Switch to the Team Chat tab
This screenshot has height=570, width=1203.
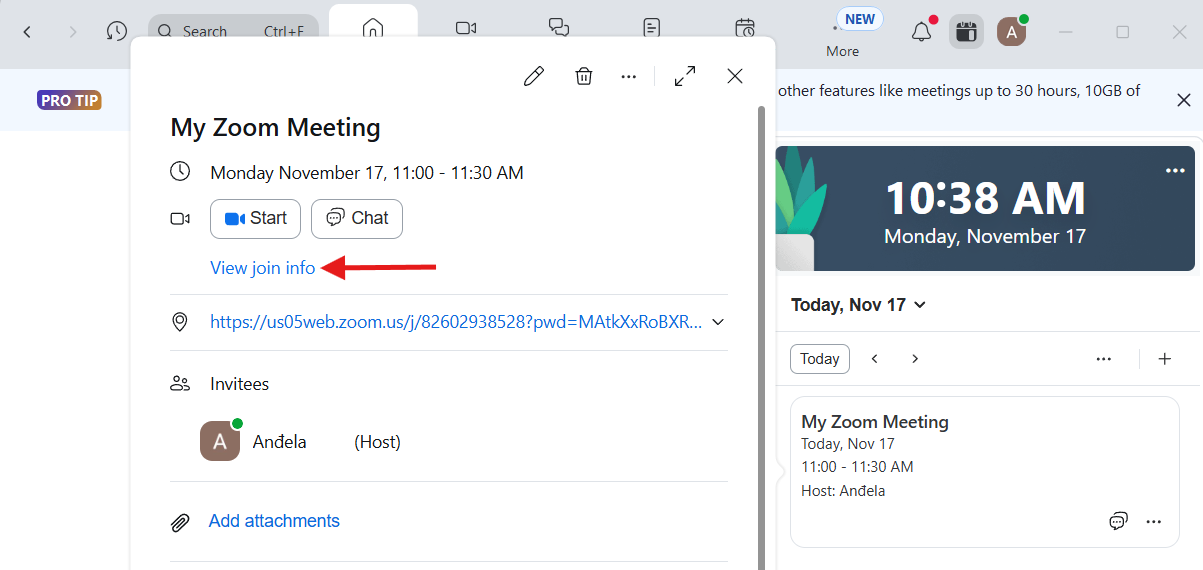point(559,28)
